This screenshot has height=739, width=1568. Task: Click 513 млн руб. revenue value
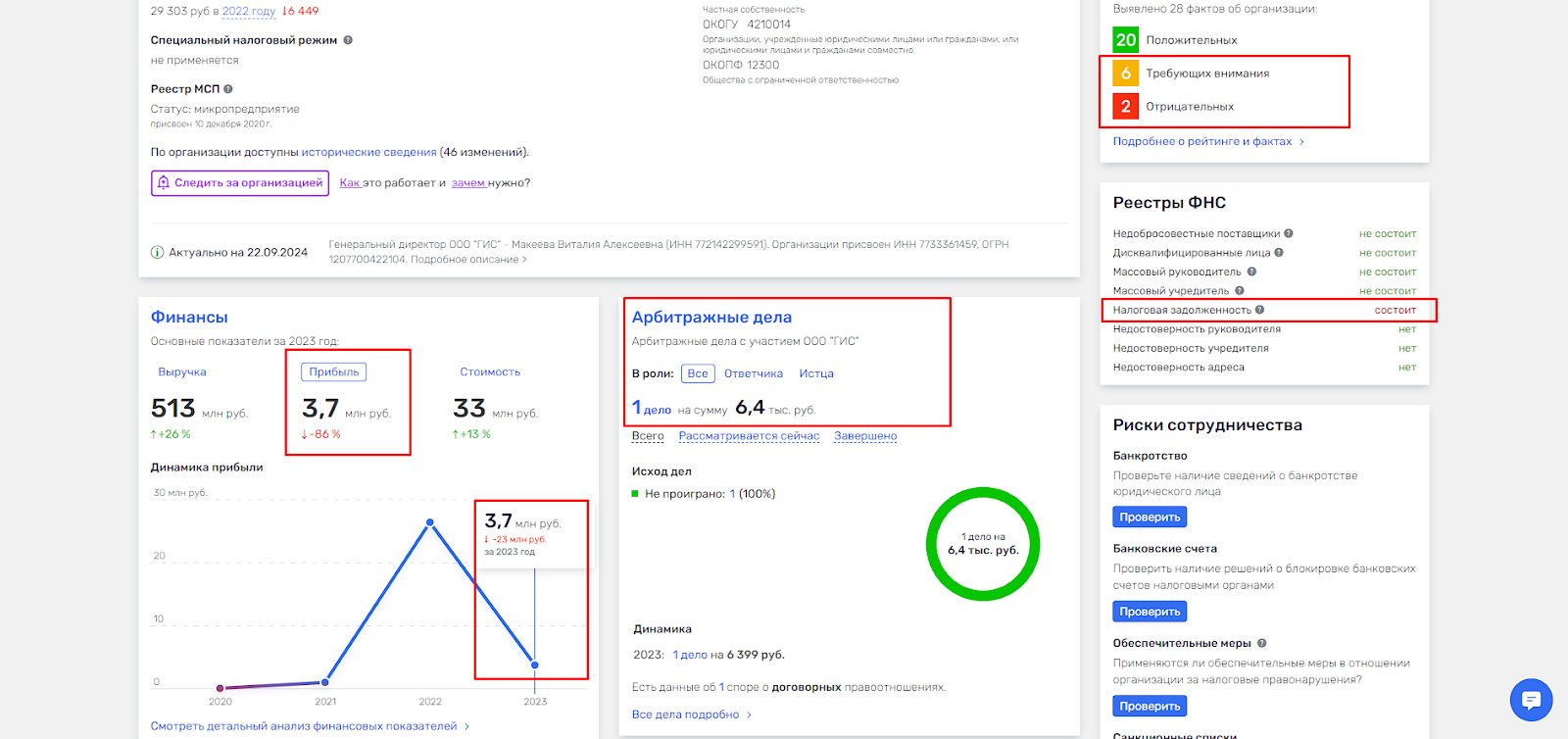(x=200, y=409)
